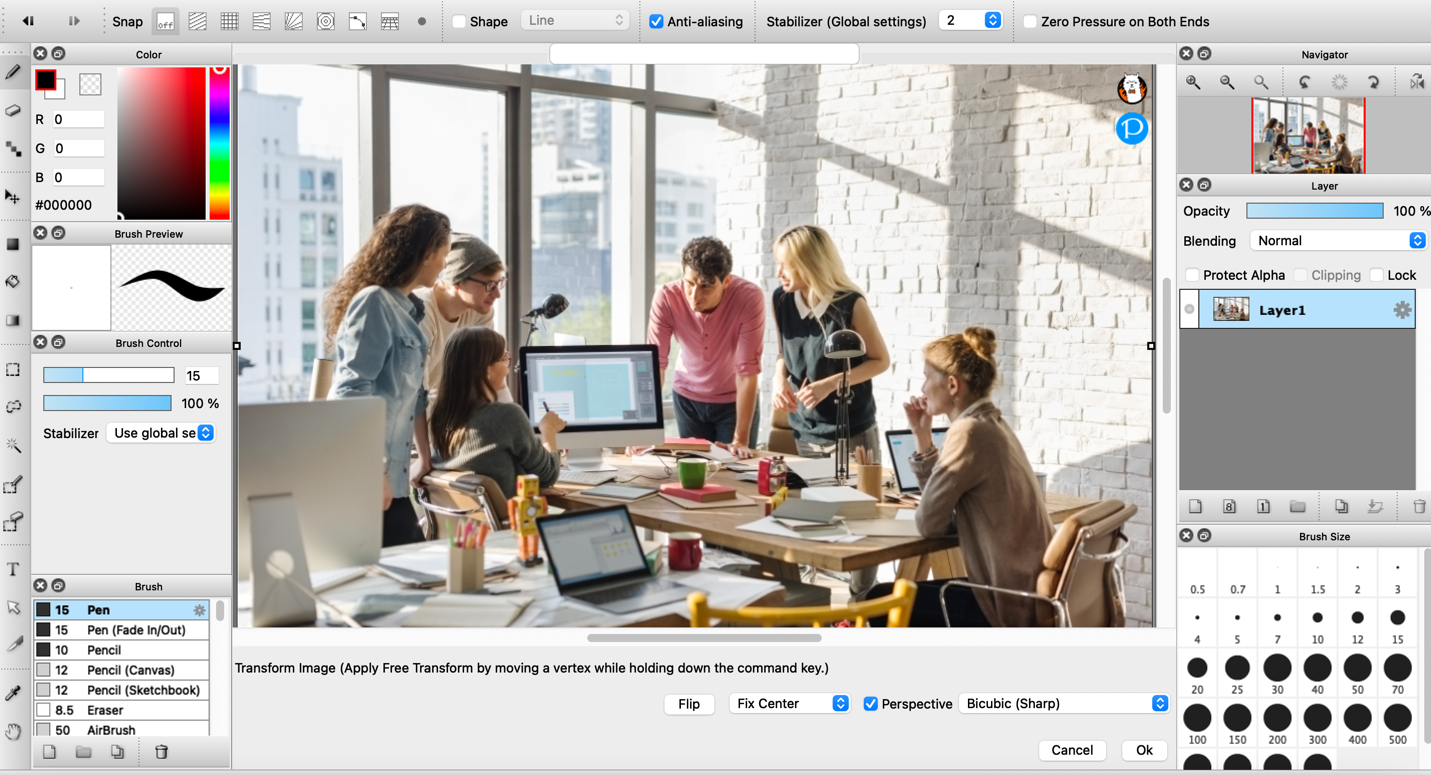
Task: Flip the canvas view in Navigator
Action: tap(1417, 83)
